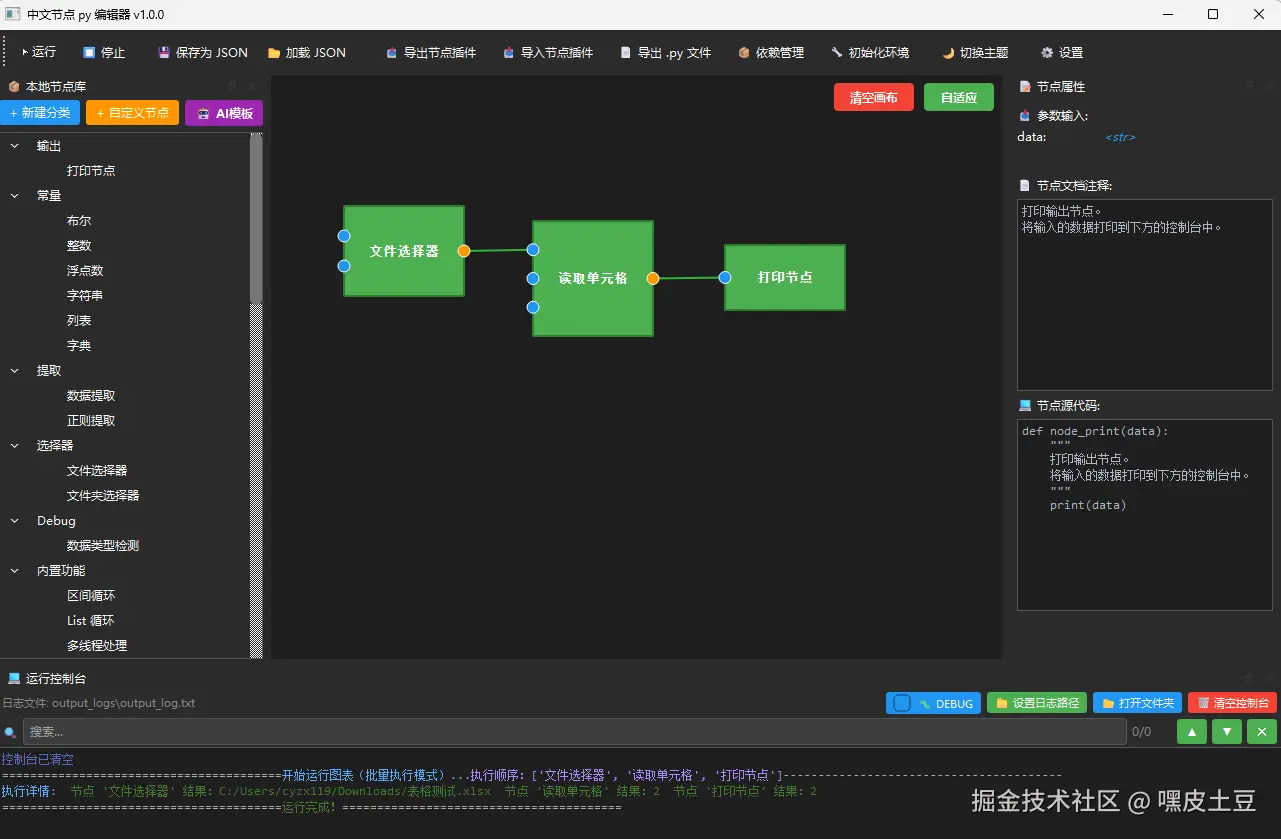
Task: Select the 字符串 constant node
Action: pyautogui.click(x=85, y=296)
